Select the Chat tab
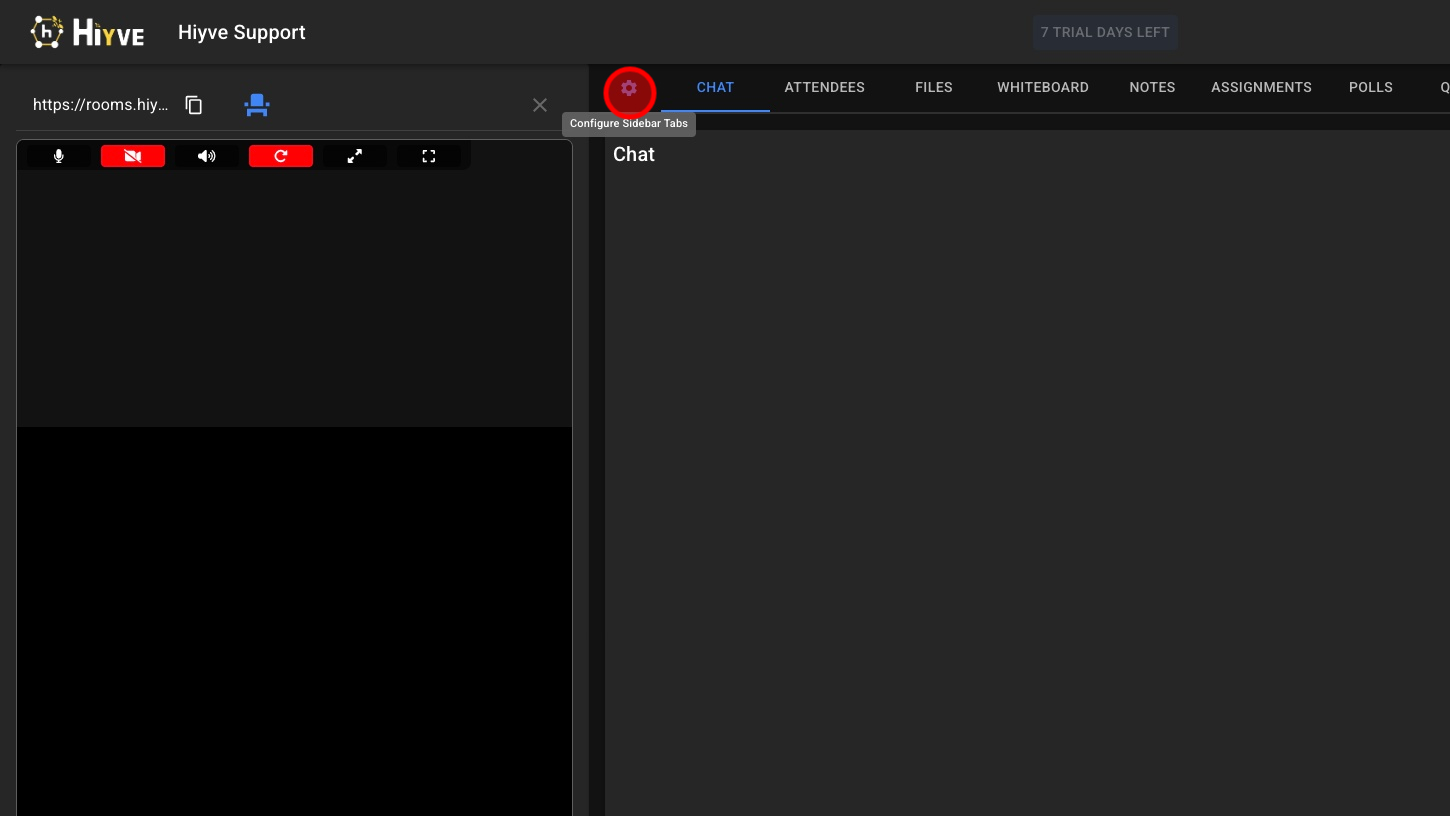Viewport: 1450px width, 816px height. click(715, 88)
